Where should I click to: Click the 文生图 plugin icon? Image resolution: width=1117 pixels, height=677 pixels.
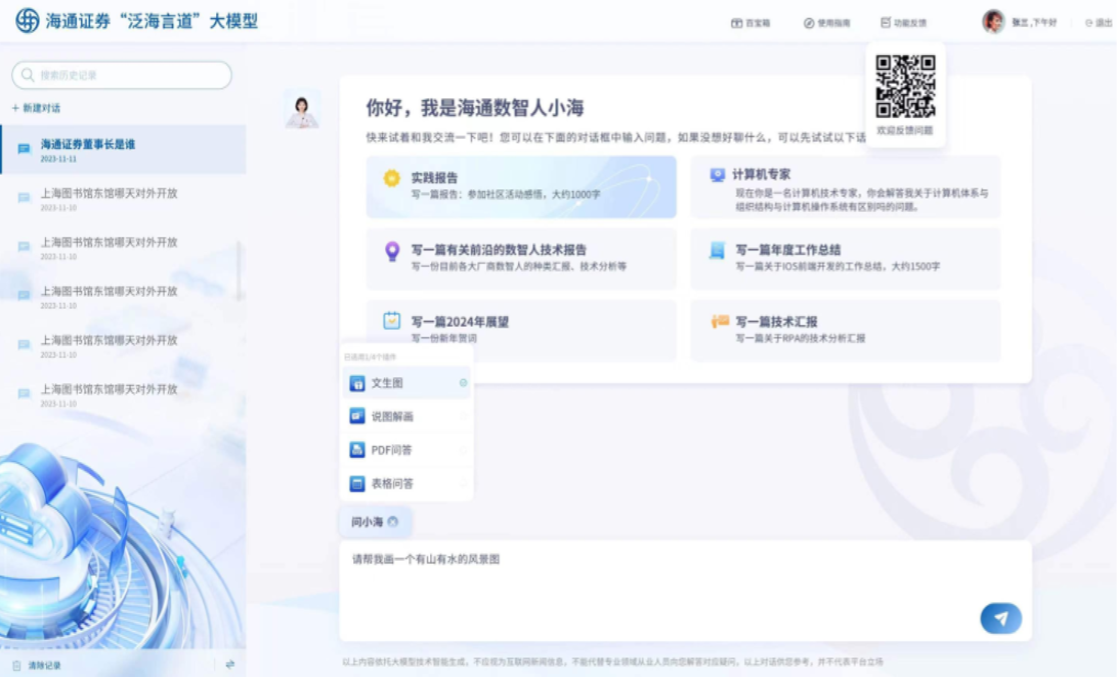coord(357,383)
